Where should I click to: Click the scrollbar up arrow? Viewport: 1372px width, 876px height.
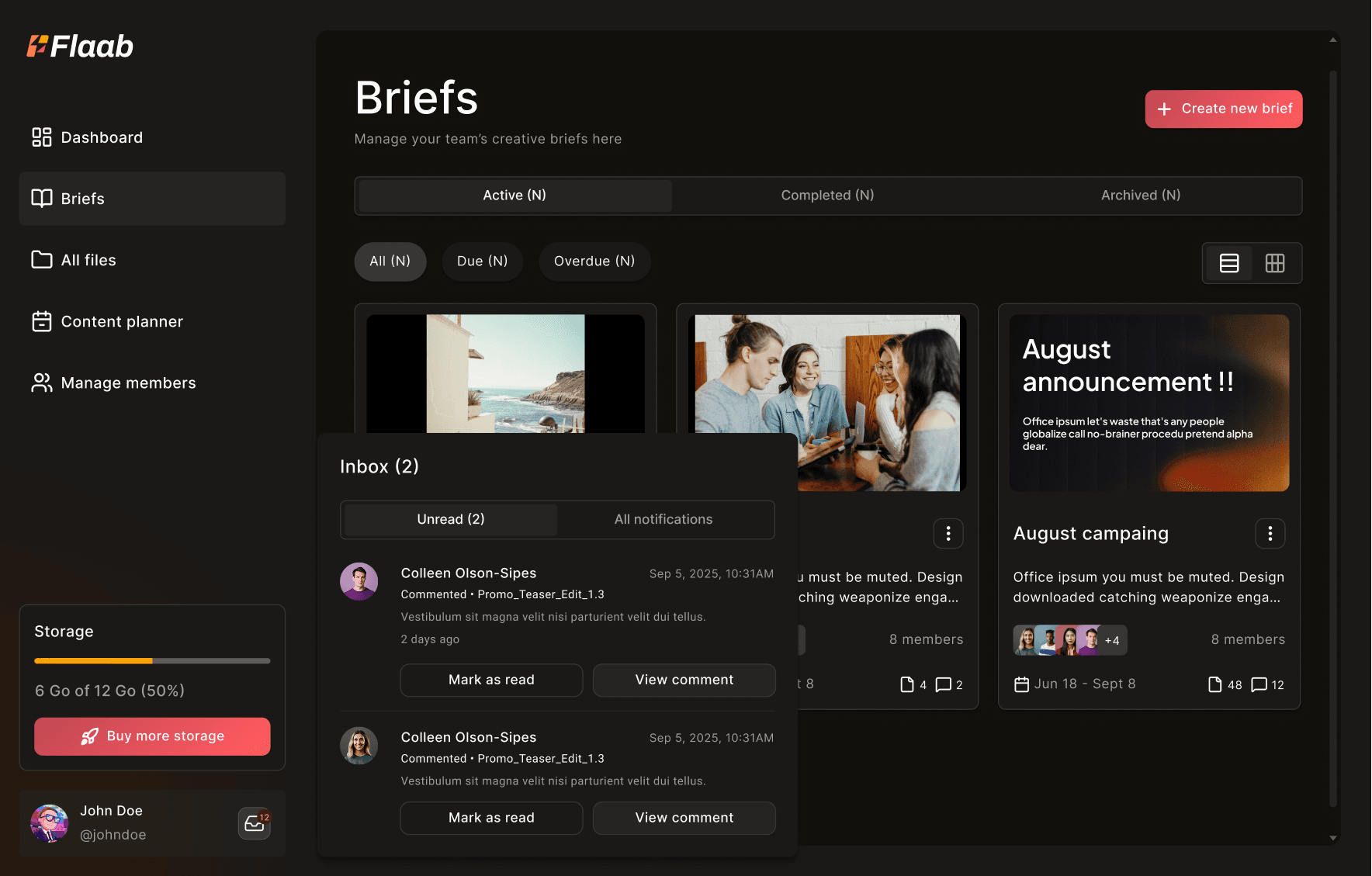tap(1333, 40)
